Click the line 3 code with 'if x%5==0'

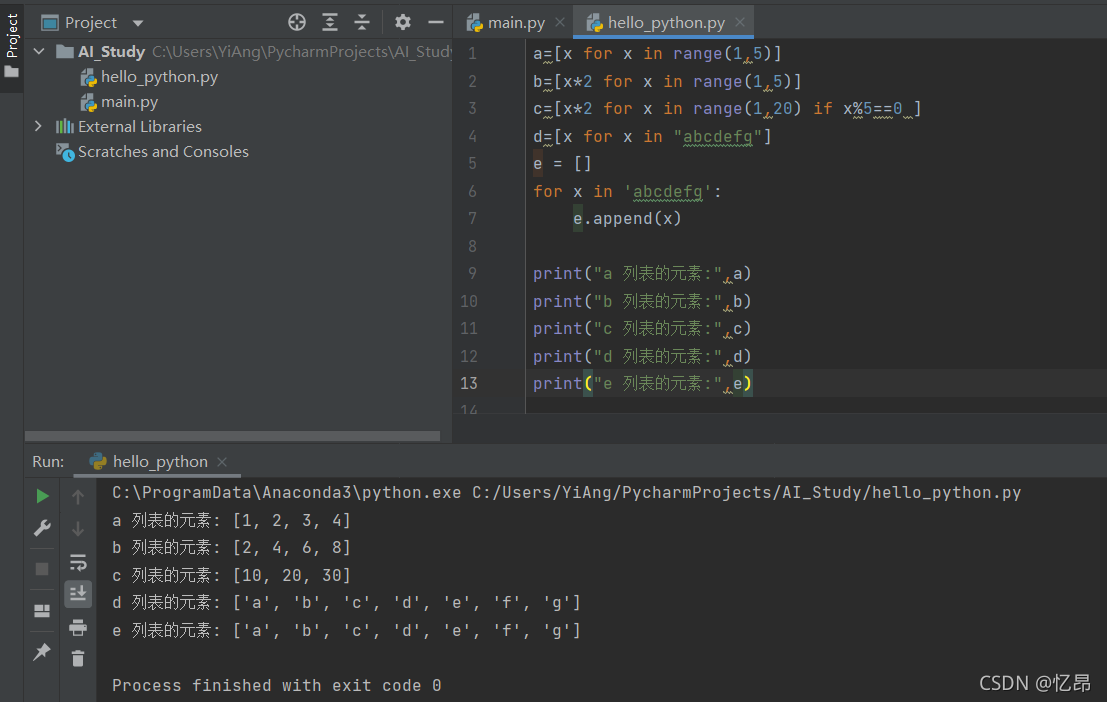(x=726, y=109)
